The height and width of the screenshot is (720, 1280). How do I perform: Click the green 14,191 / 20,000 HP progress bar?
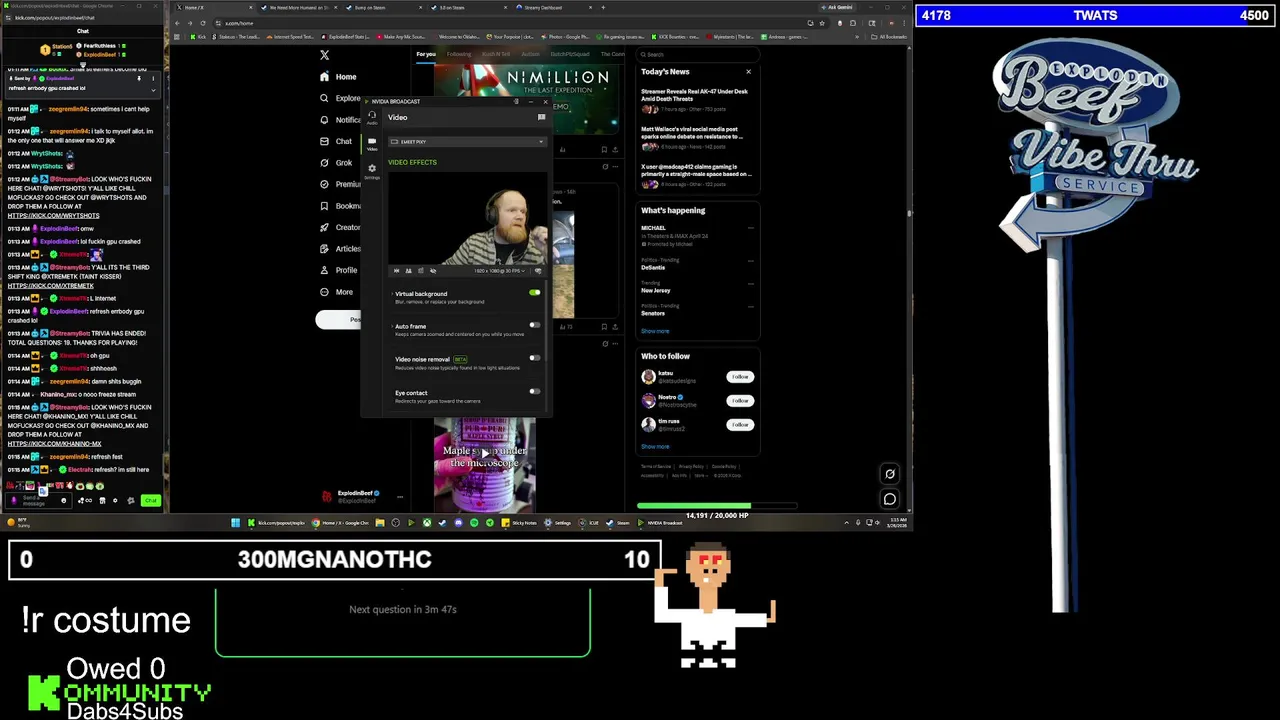[717, 506]
